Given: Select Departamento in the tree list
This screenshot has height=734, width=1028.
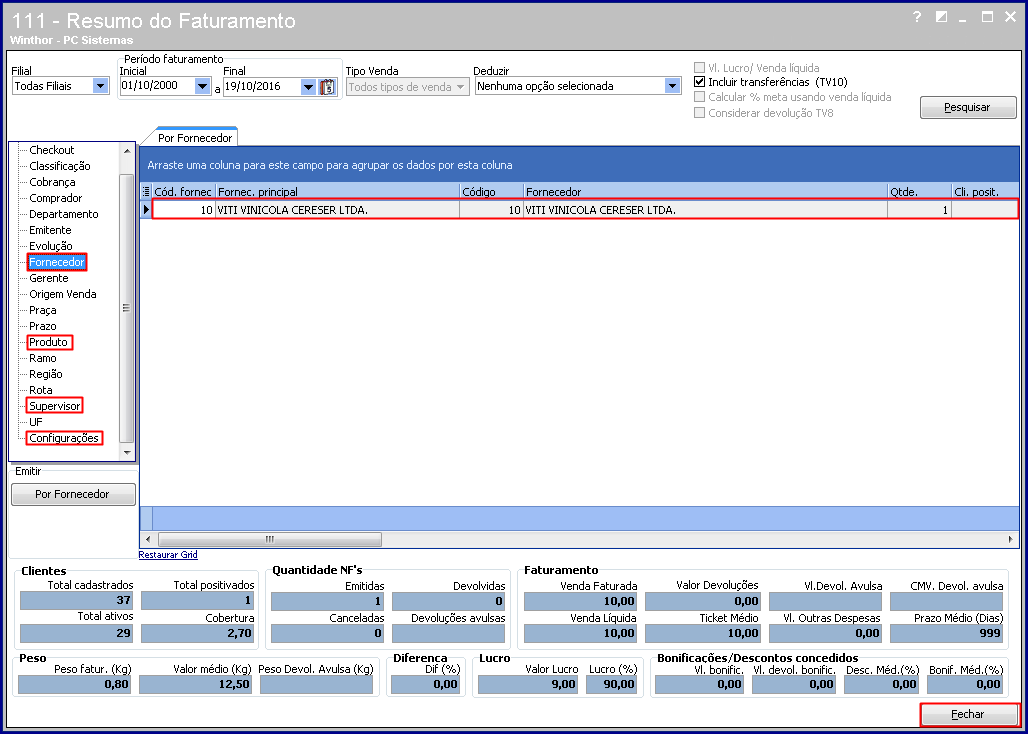Looking at the screenshot, I should coord(64,214).
